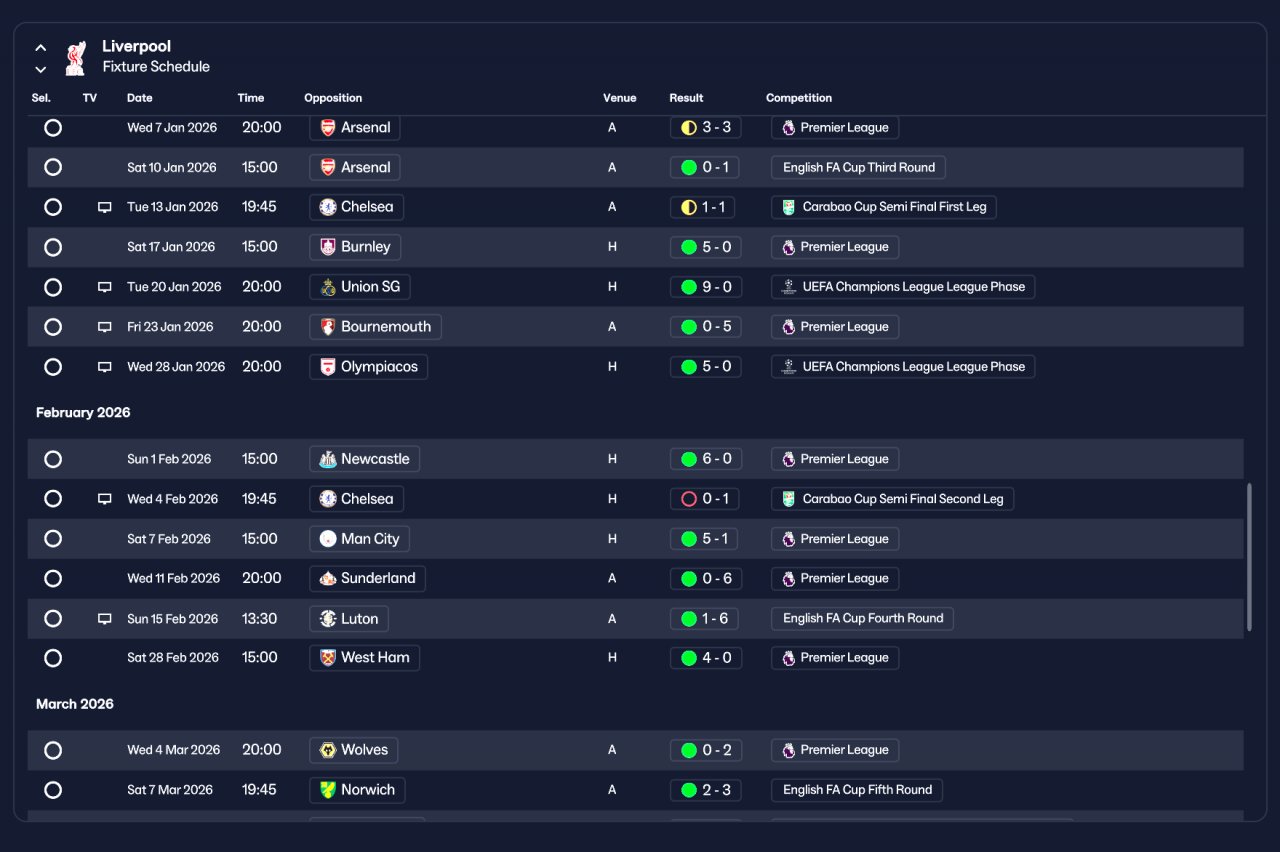The width and height of the screenshot is (1280, 852).
Task: Sort fixtures by the Date column header
Action: coord(140,98)
